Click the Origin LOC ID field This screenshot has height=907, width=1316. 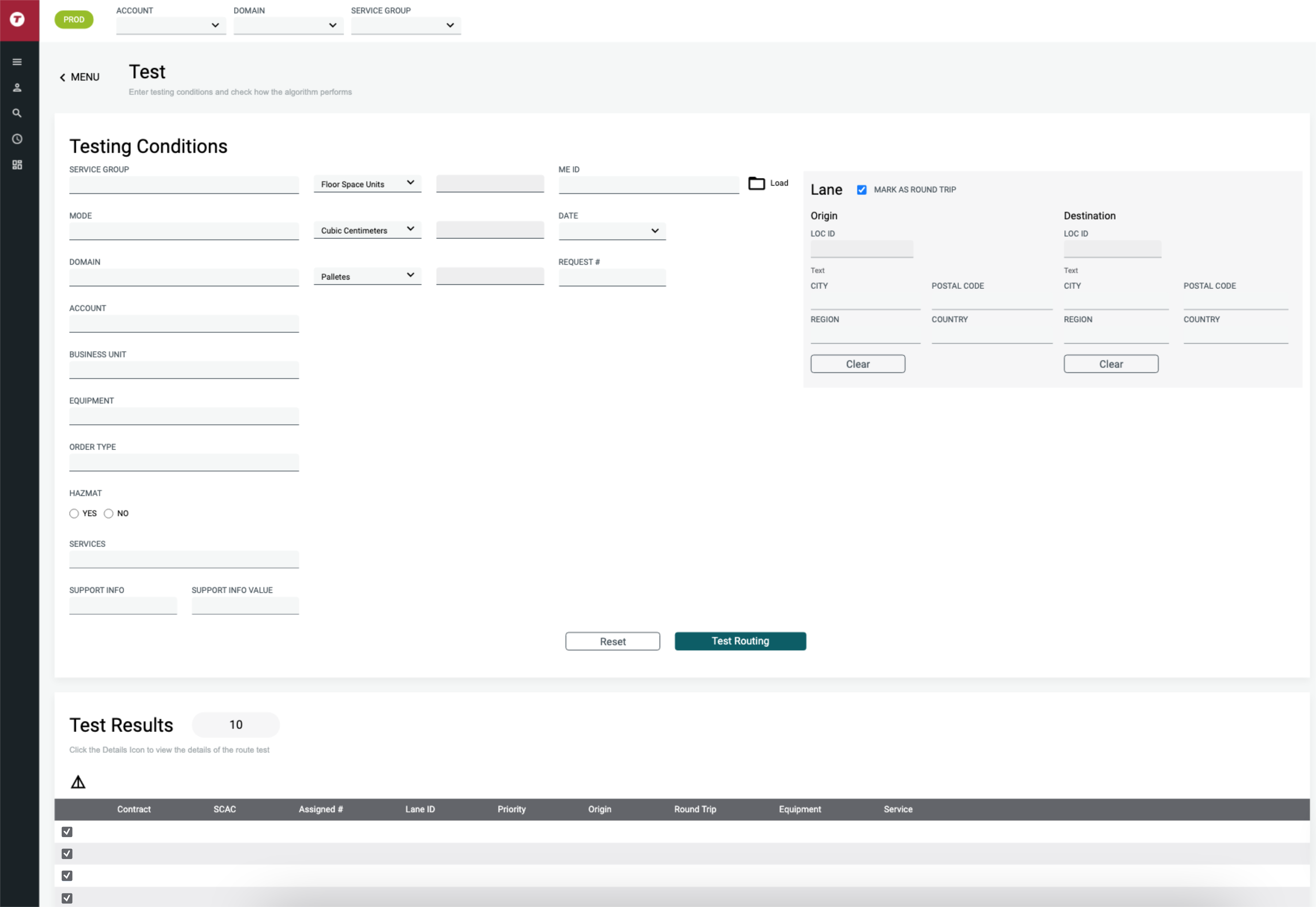pyautogui.click(x=862, y=249)
